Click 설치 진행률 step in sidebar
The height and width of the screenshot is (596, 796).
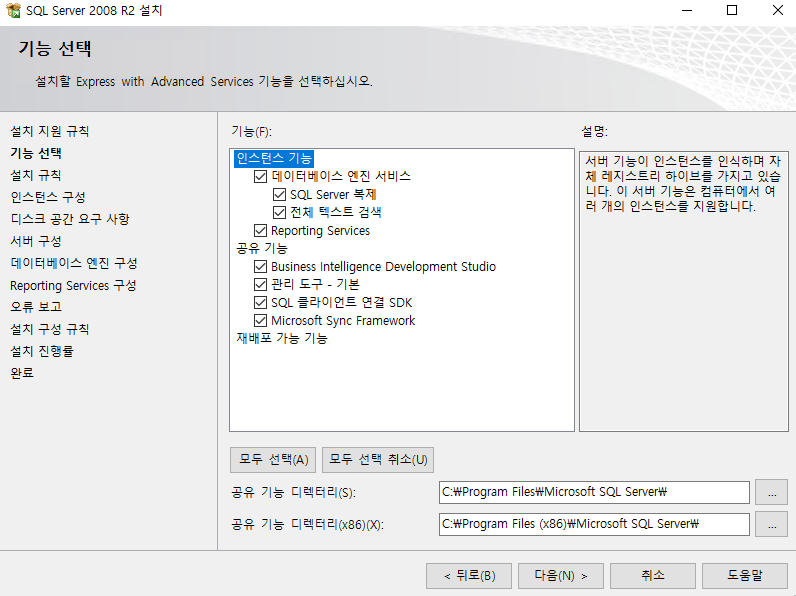click(x=42, y=351)
